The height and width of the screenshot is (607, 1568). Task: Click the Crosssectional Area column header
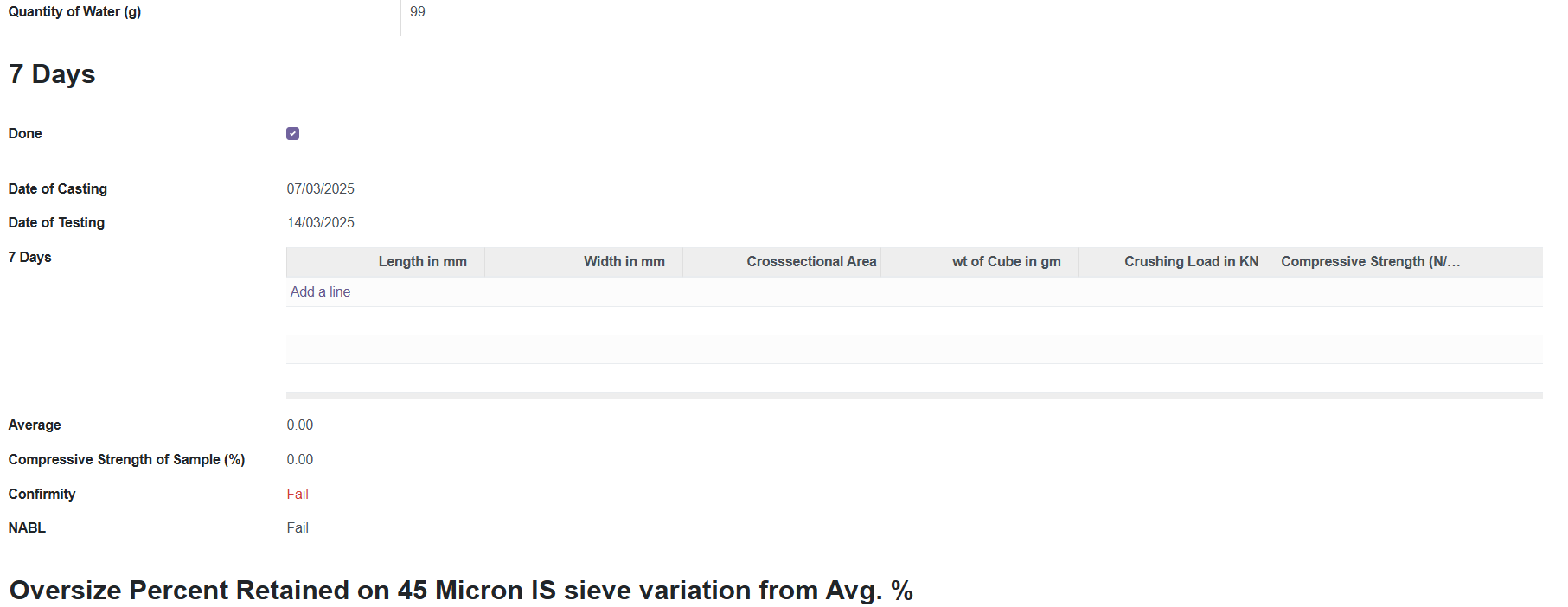782,262
